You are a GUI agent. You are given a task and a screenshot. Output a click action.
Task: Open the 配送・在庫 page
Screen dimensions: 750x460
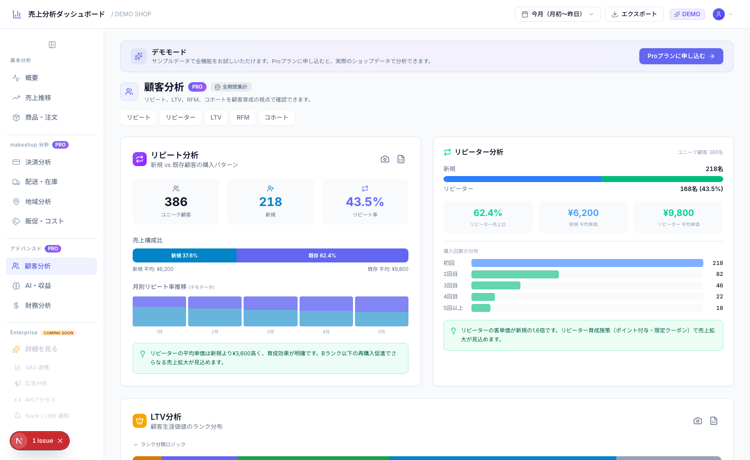tap(51, 182)
